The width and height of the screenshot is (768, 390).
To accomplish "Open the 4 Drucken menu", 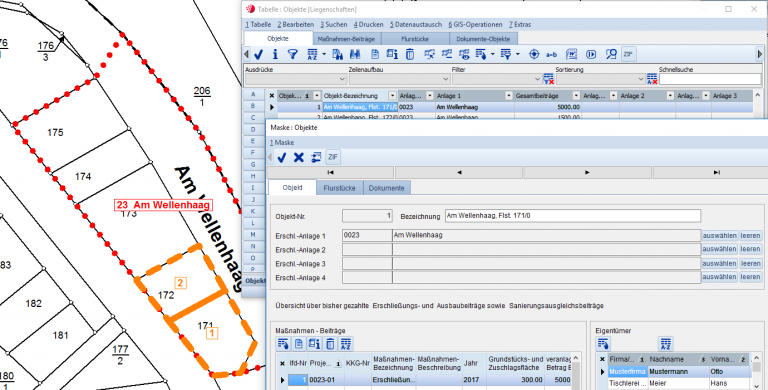I will tap(368, 24).
